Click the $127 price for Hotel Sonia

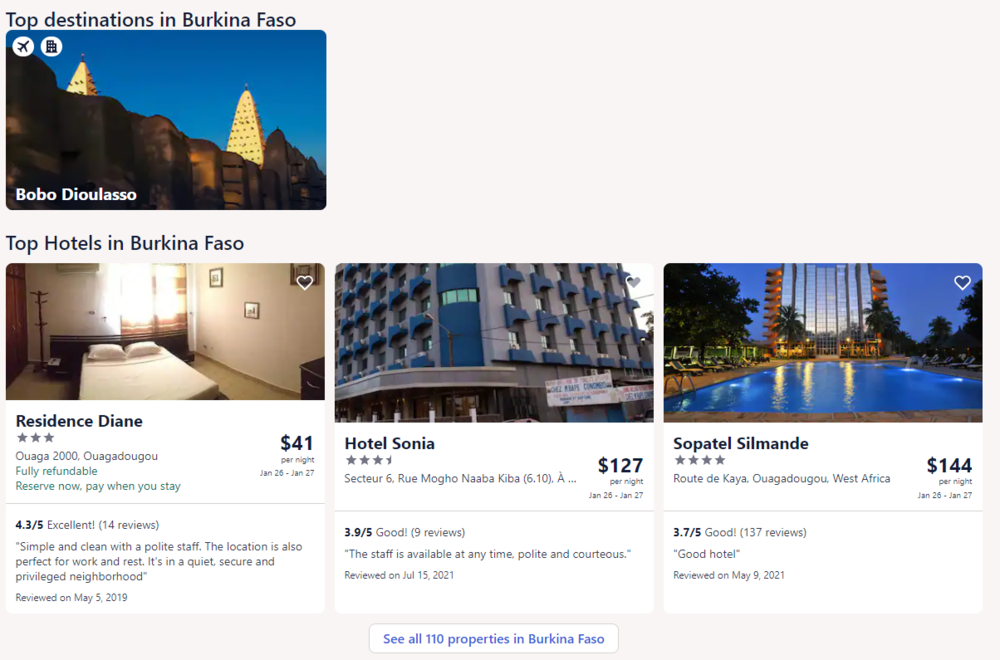pos(620,465)
